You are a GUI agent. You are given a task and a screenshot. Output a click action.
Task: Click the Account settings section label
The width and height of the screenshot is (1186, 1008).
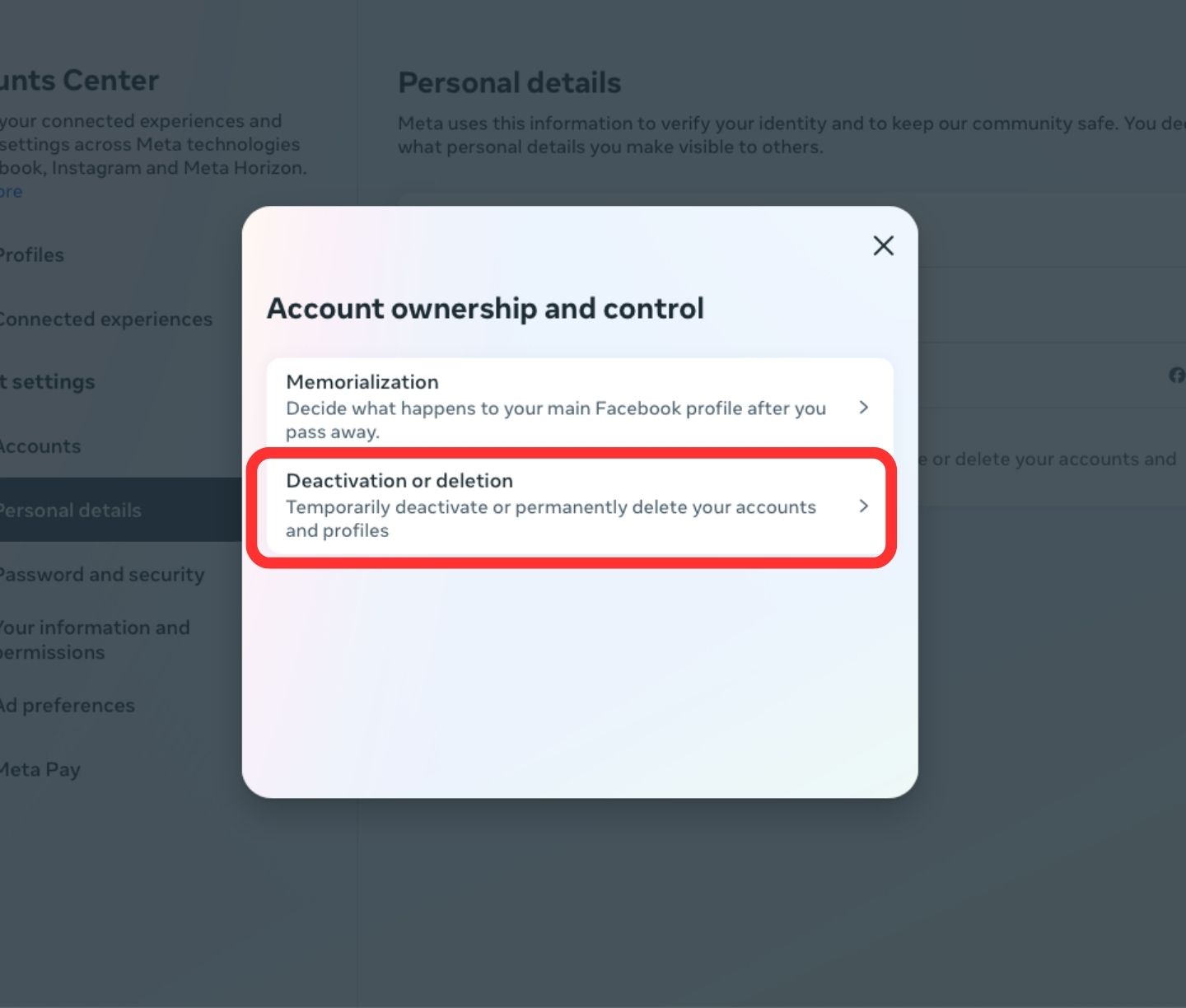pyautogui.click(x=49, y=382)
